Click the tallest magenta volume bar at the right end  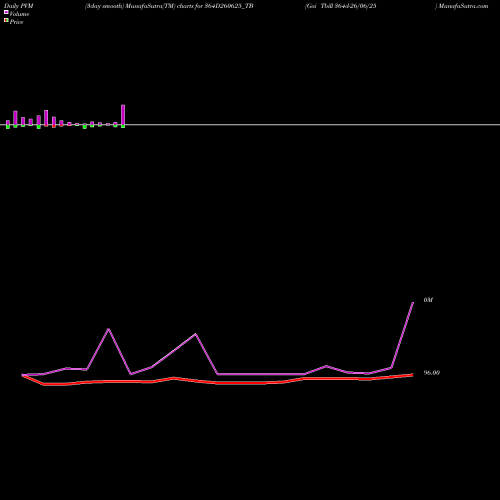[123, 115]
